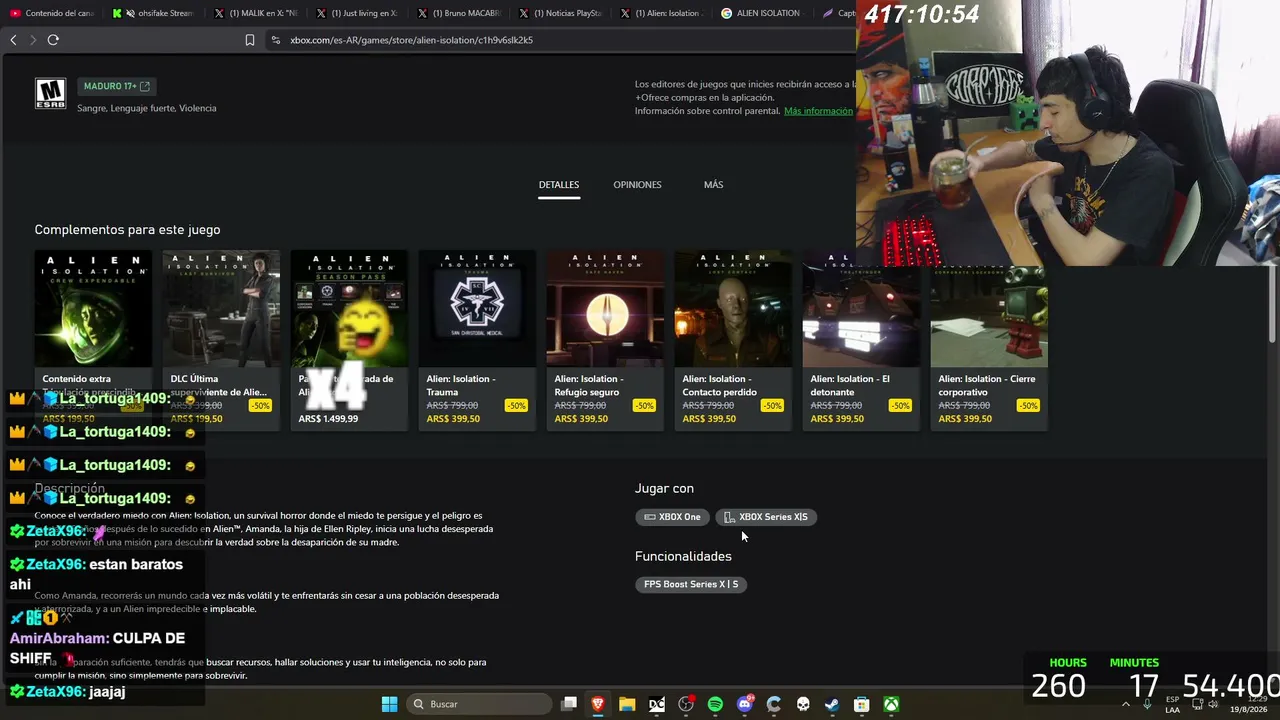Open the Xbox app from the taskbar
Screen dimensions: 1280x720
(x=891, y=704)
